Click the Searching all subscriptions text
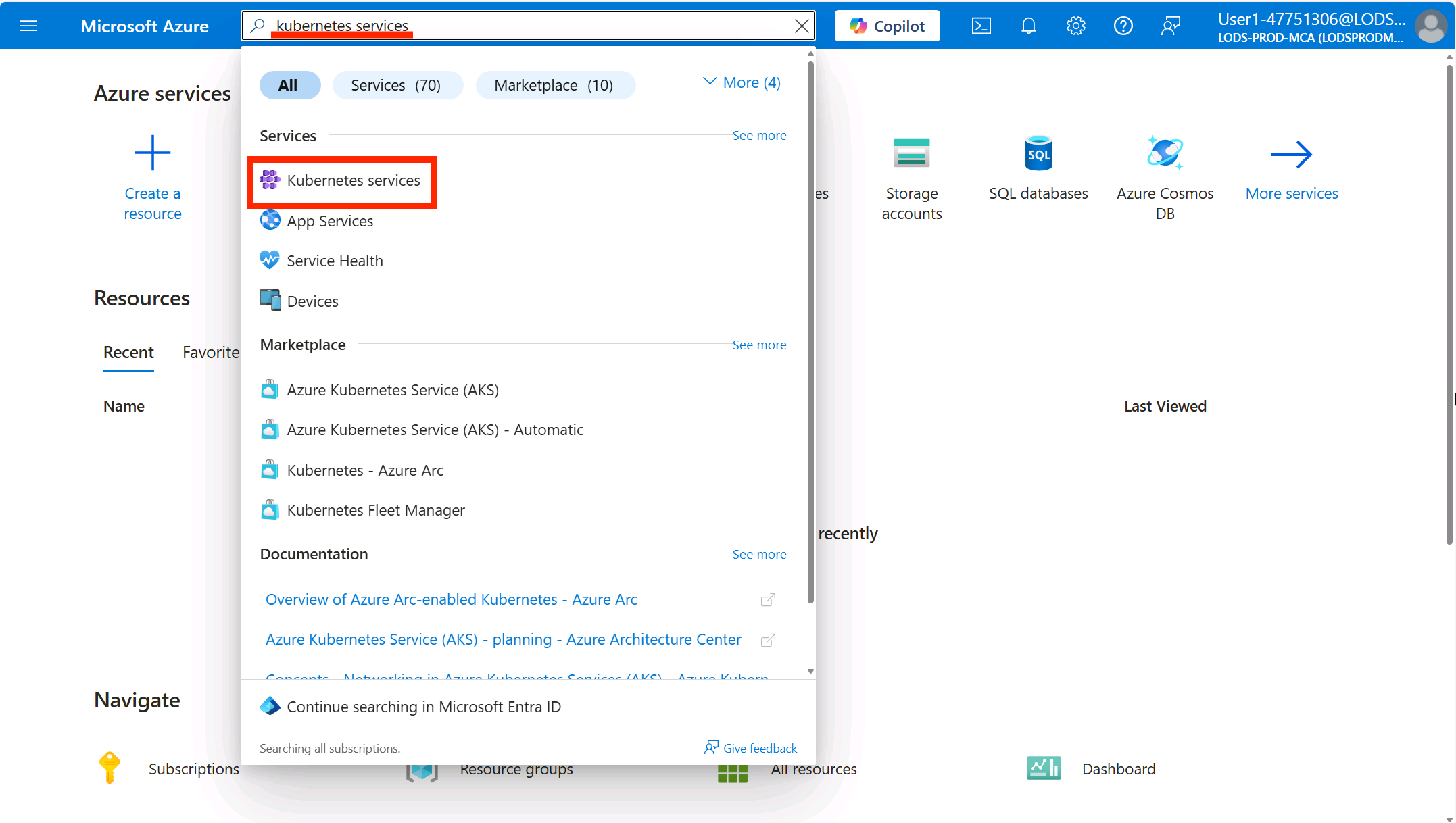The width and height of the screenshot is (1456, 823). 330,748
